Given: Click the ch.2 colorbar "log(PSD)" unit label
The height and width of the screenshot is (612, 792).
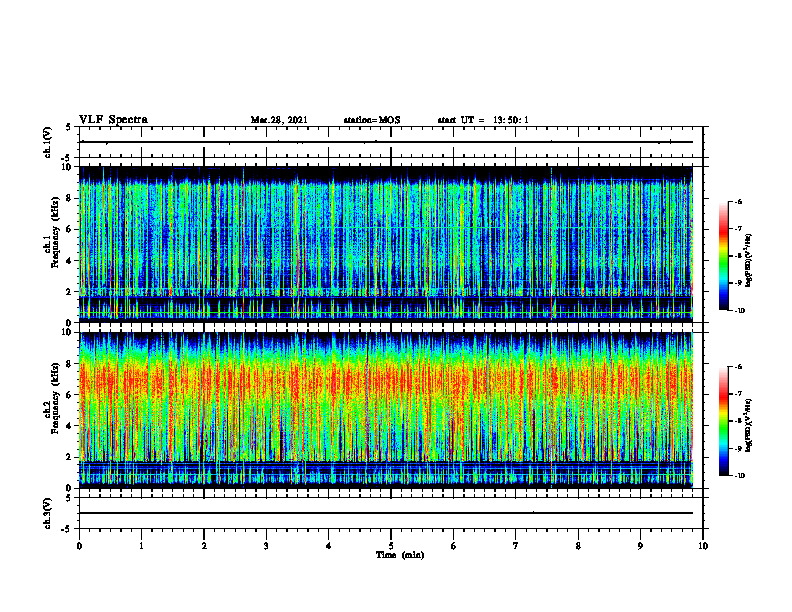Looking at the screenshot, I should pyautogui.click(x=749, y=426).
